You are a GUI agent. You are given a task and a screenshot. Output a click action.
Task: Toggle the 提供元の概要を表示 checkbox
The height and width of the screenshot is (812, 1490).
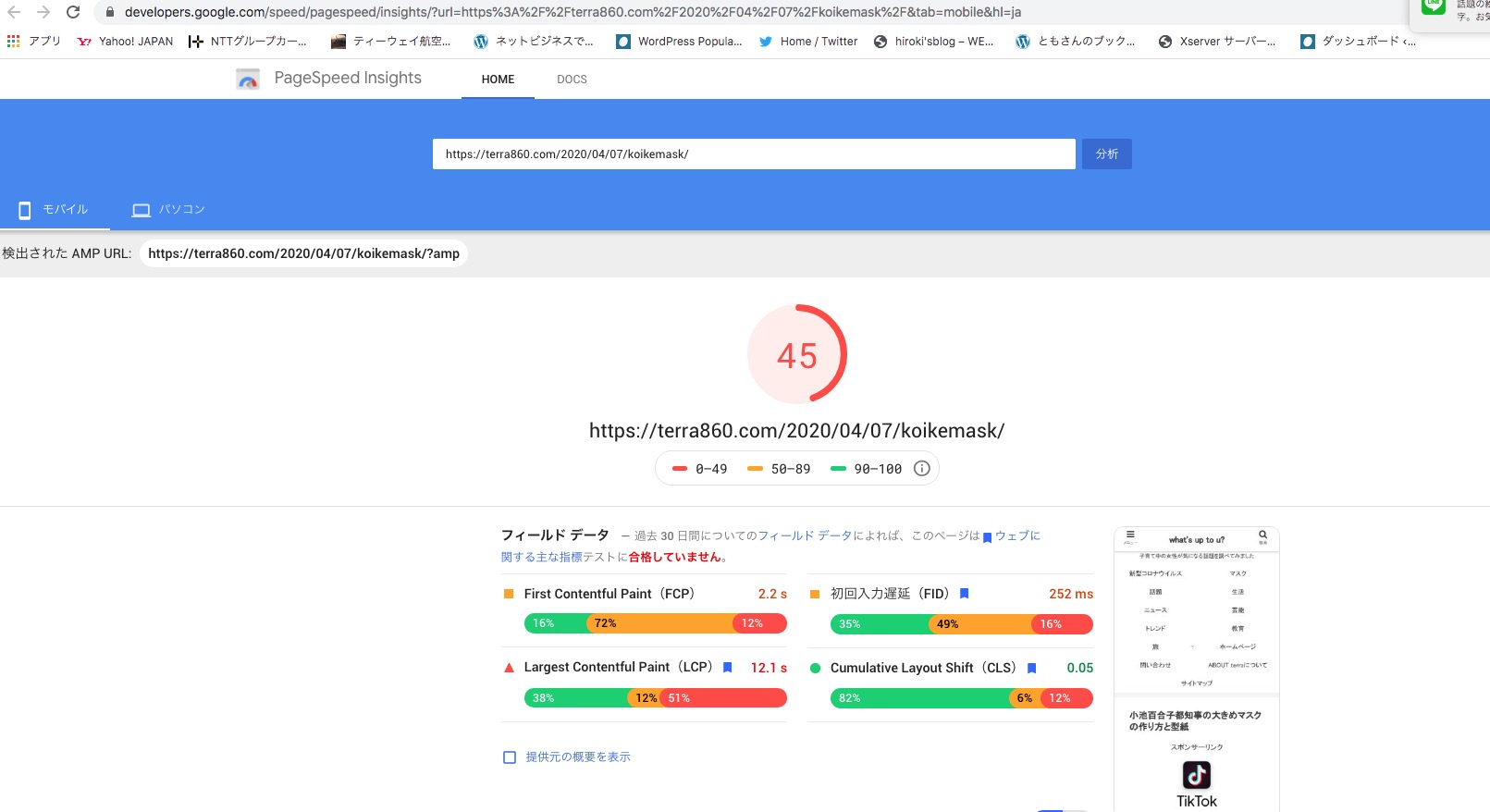[x=510, y=757]
